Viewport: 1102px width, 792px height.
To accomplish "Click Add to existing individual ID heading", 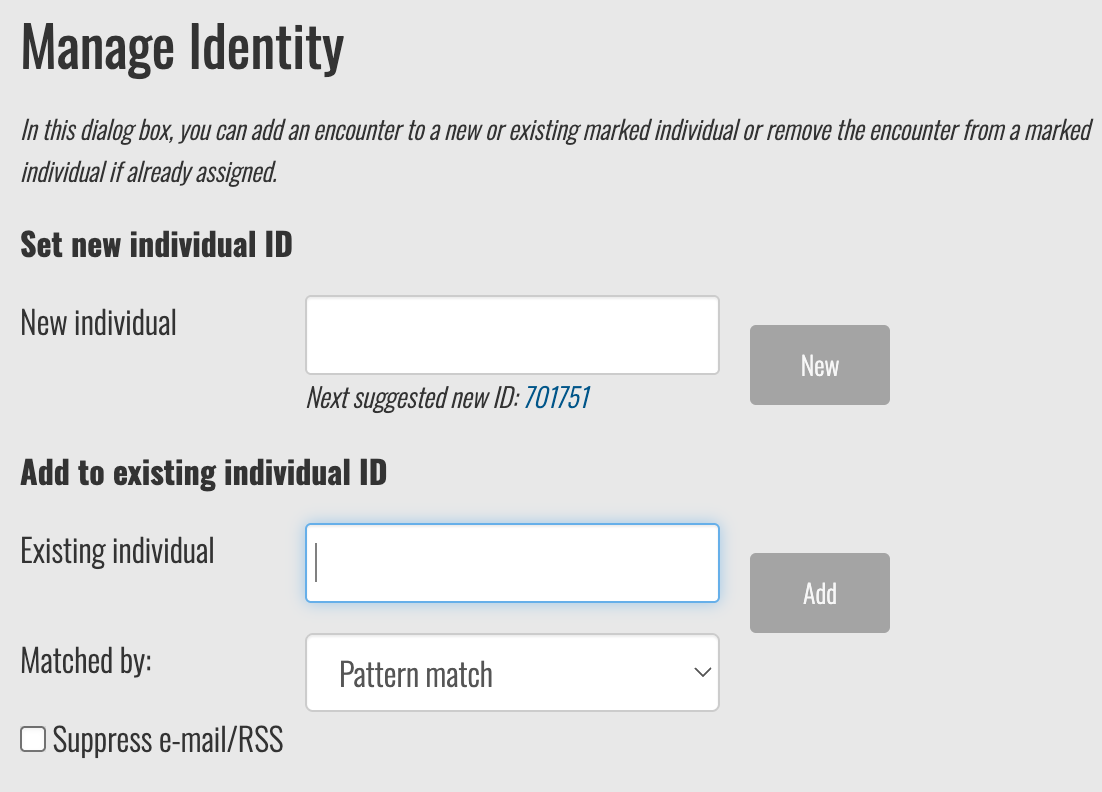I will pos(203,472).
